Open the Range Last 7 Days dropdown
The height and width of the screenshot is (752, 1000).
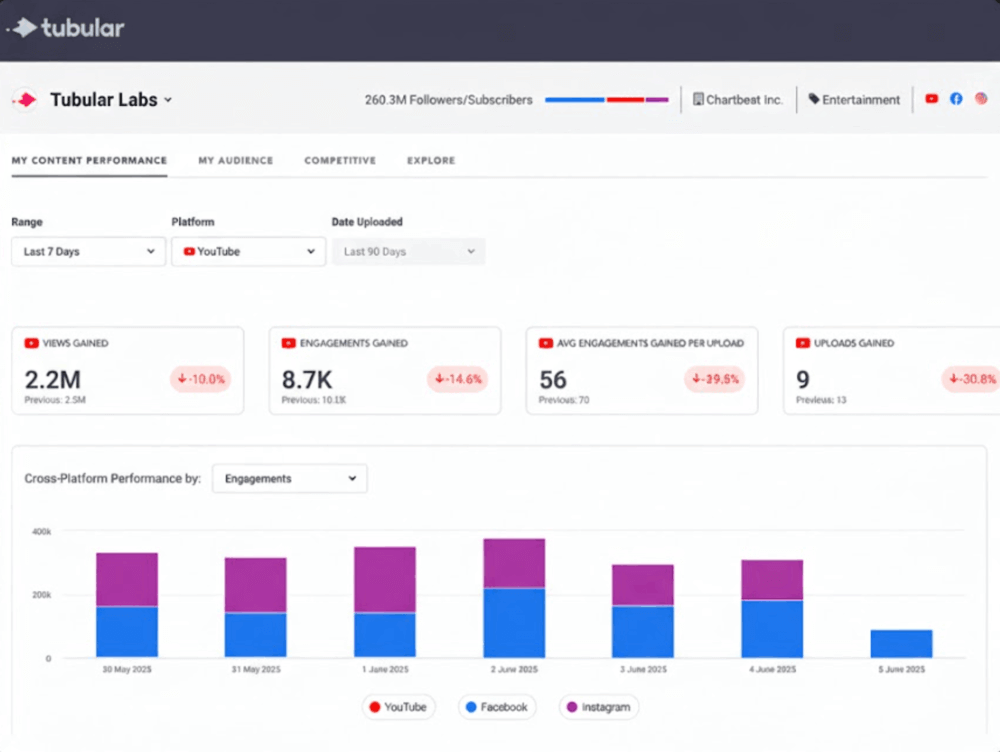click(x=88, y=252)
